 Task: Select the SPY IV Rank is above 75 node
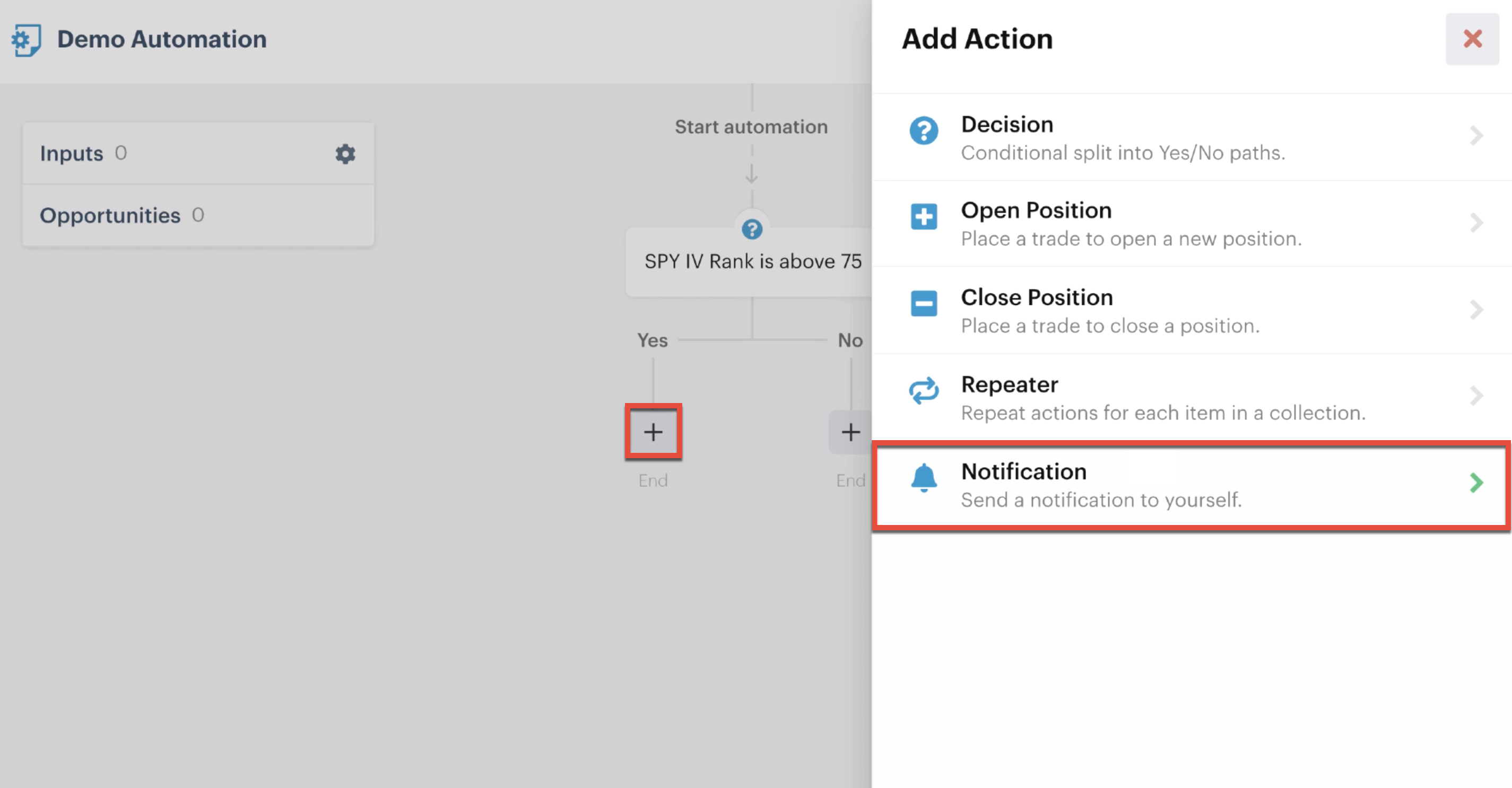click(x=749, y=261)
